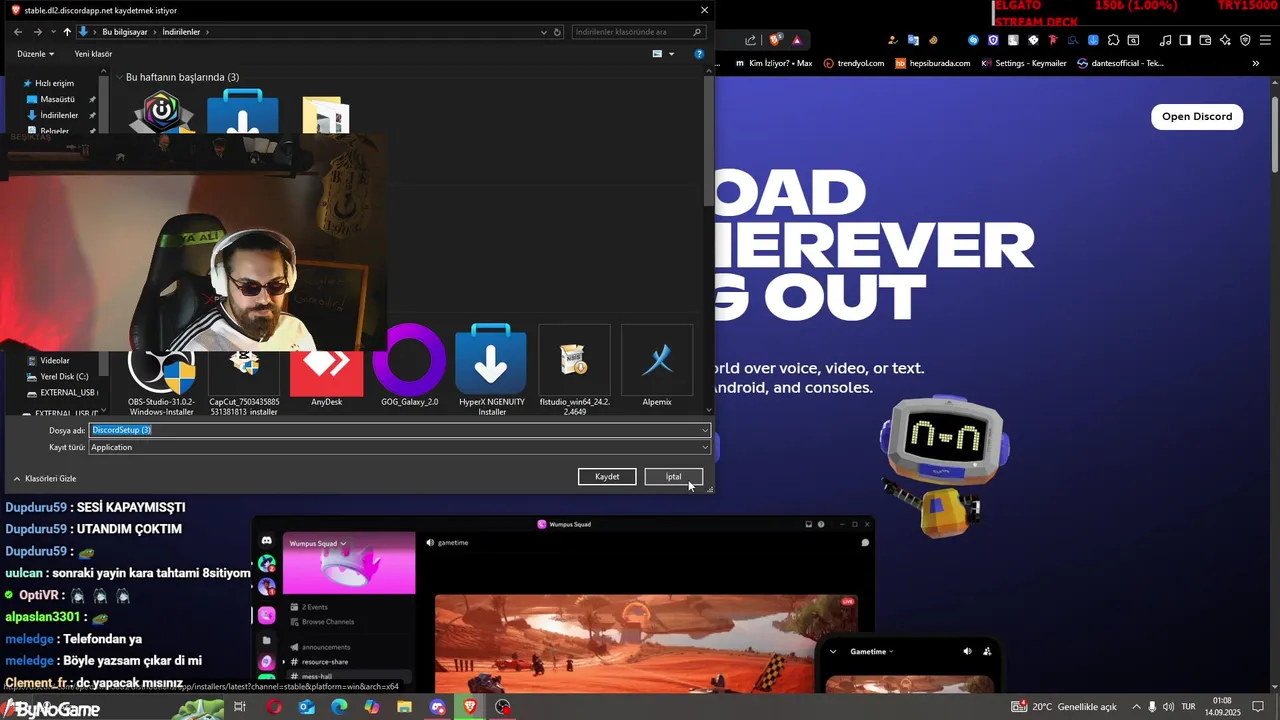Select the GOG_Galaxy_2.0 file
Image resolution: width=1280 pixels, height=720 pixels.
[409, 366]
